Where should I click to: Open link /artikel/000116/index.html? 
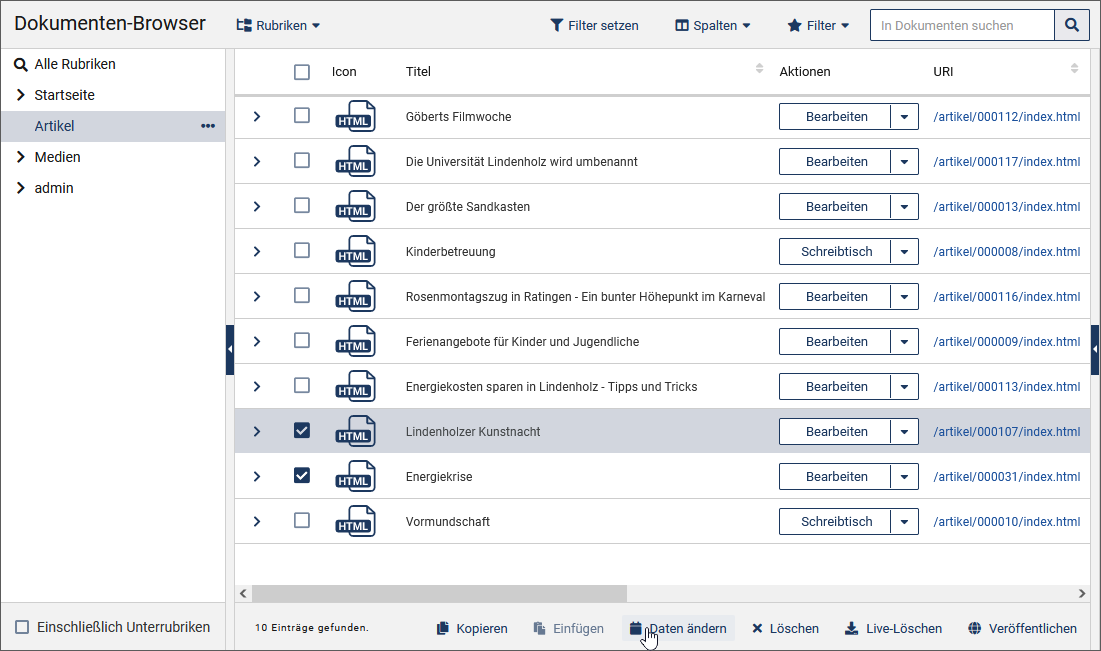click(1006, 296)
